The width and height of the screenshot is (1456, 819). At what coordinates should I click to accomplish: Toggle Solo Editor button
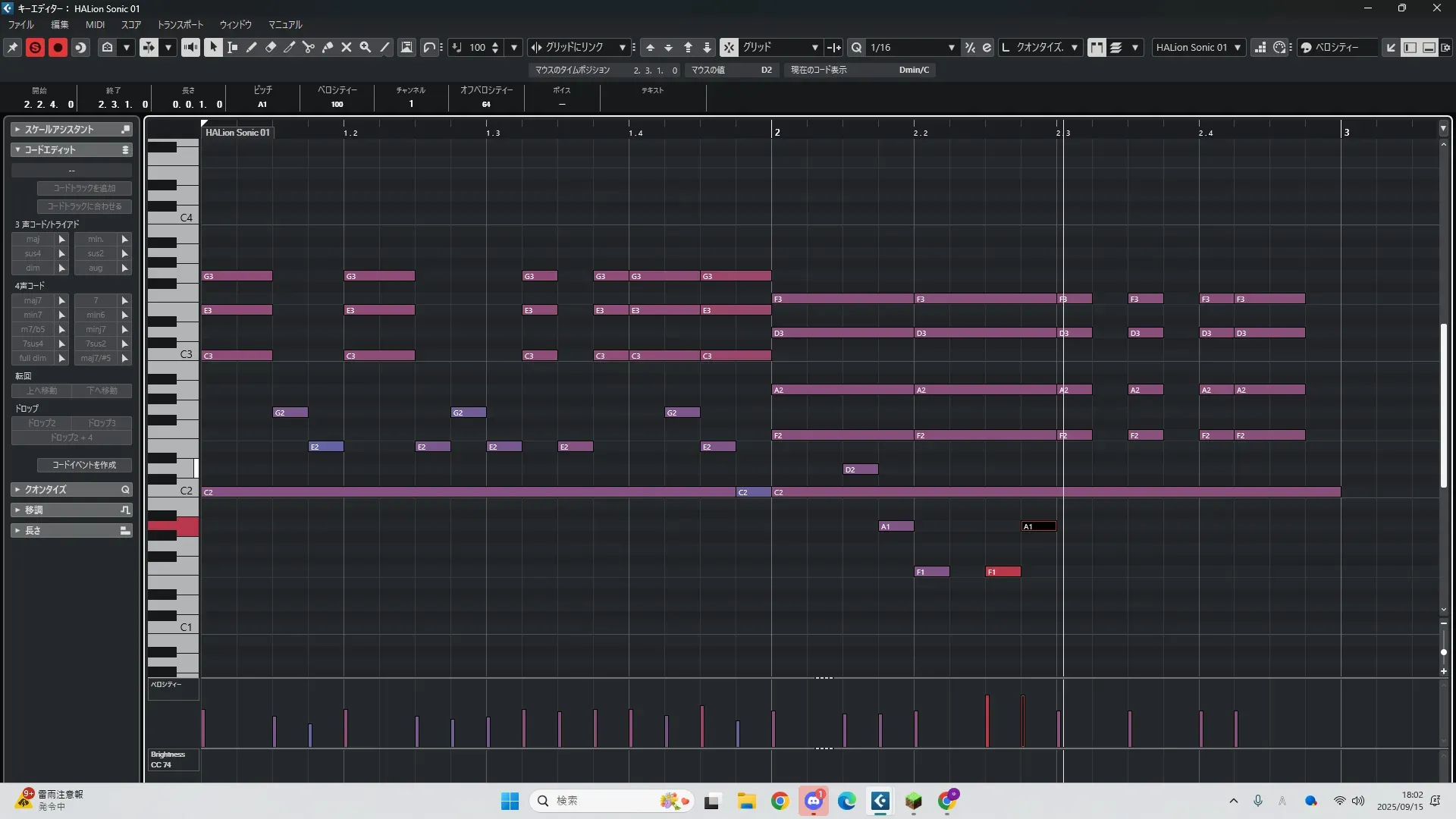point(35,47)
